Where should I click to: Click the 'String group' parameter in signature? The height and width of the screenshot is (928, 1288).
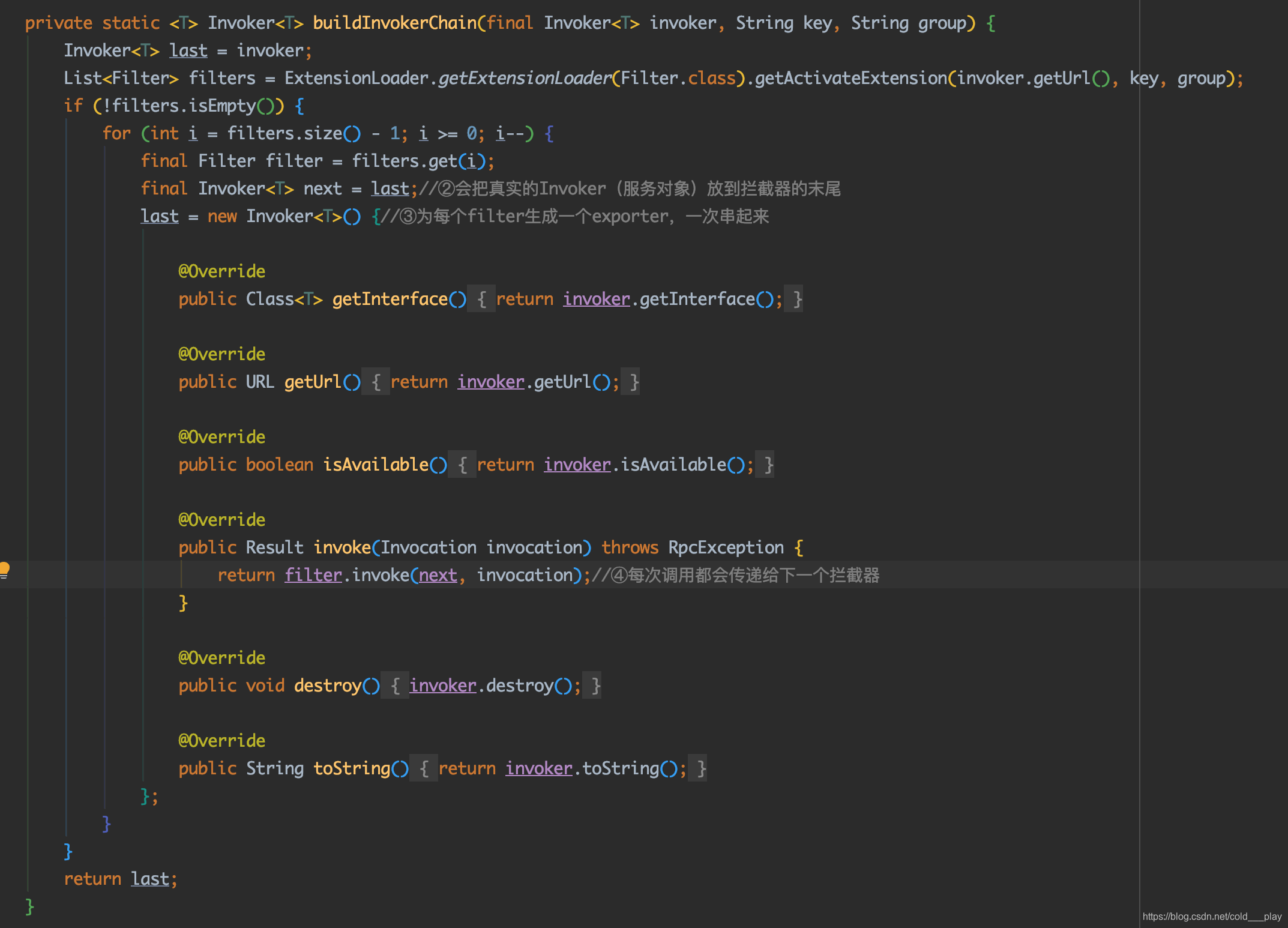tap(909, 23)
